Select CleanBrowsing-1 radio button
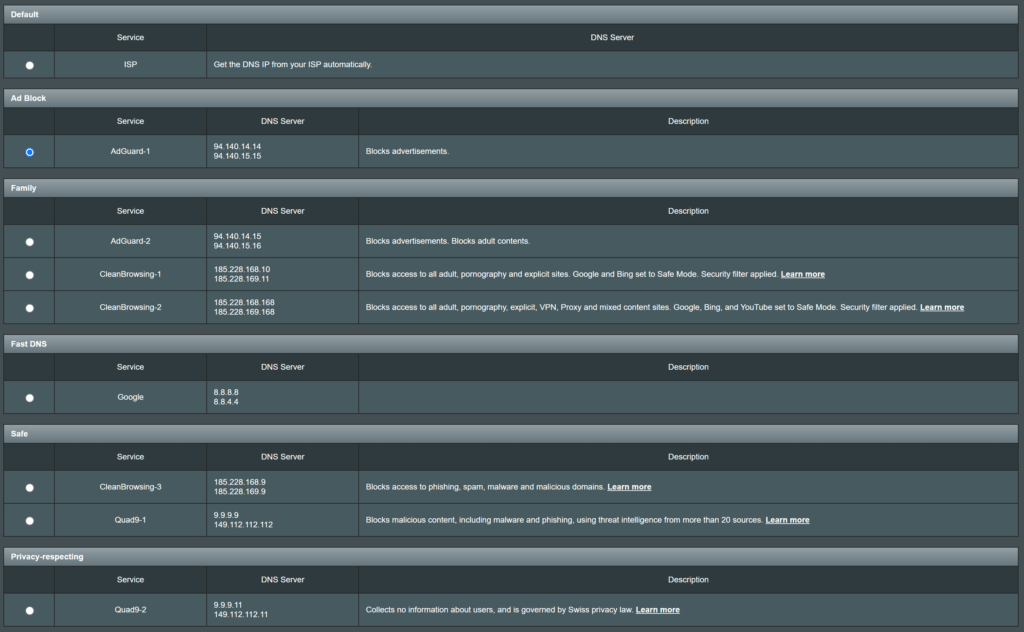 29,275
